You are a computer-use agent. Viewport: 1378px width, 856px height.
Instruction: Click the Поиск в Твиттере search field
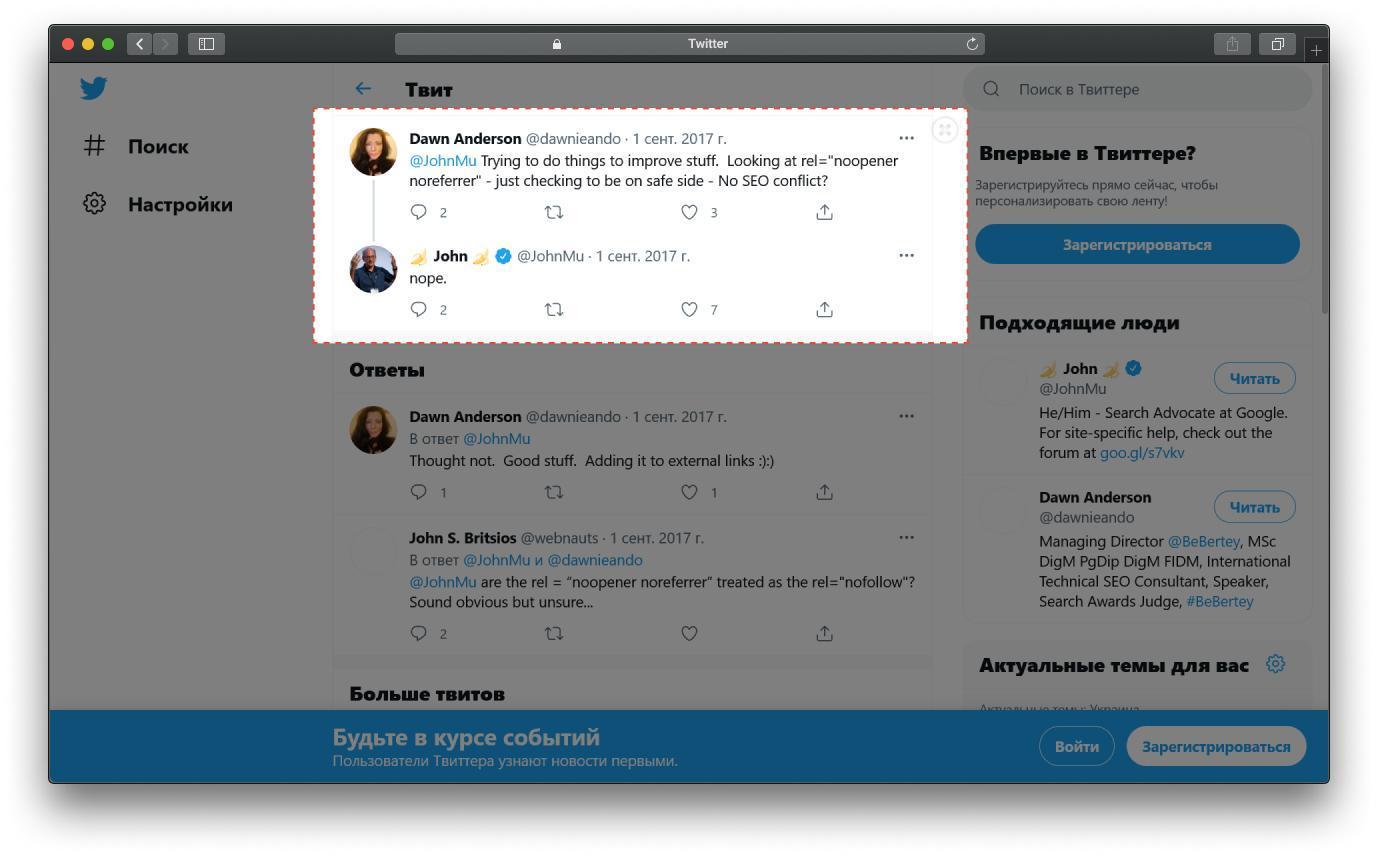pos(1137,89)
